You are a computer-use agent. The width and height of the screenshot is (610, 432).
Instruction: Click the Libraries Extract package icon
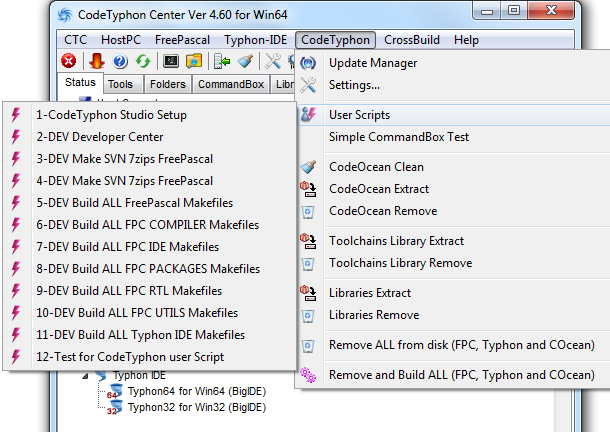(x=308, y=293)
